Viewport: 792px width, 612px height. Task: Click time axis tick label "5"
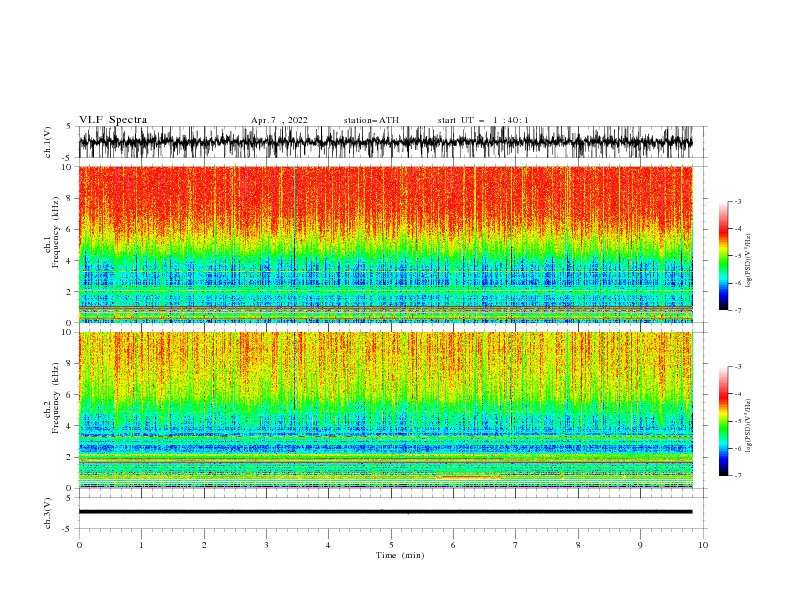(391, 545)
